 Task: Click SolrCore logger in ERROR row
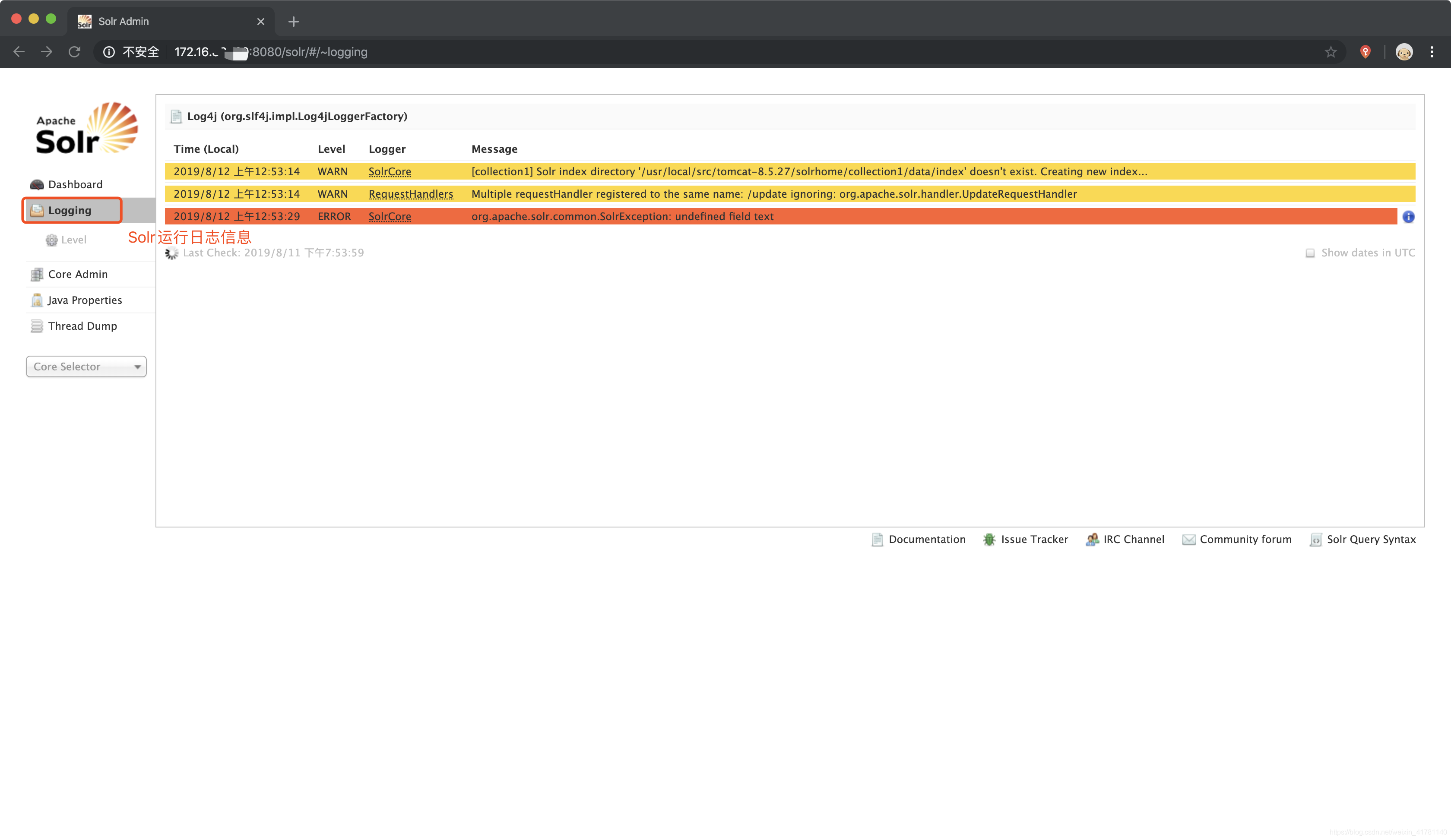click(x=390, y=216)
